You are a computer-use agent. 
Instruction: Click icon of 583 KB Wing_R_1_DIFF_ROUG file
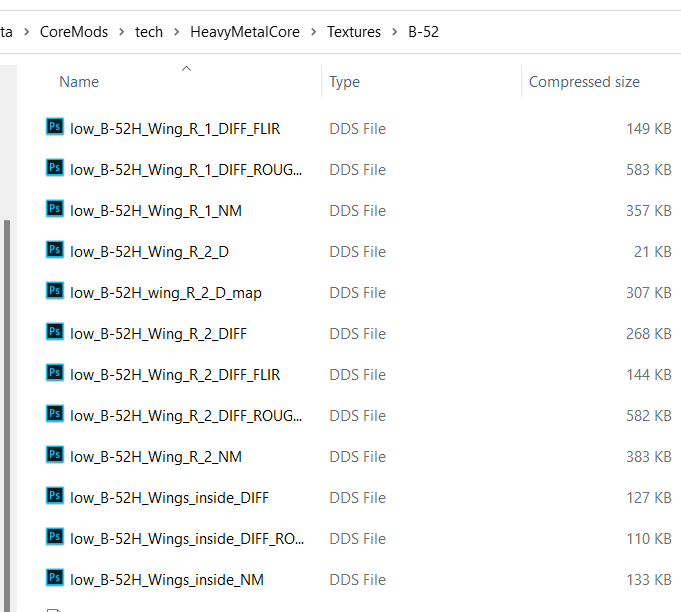click(55, 168)
